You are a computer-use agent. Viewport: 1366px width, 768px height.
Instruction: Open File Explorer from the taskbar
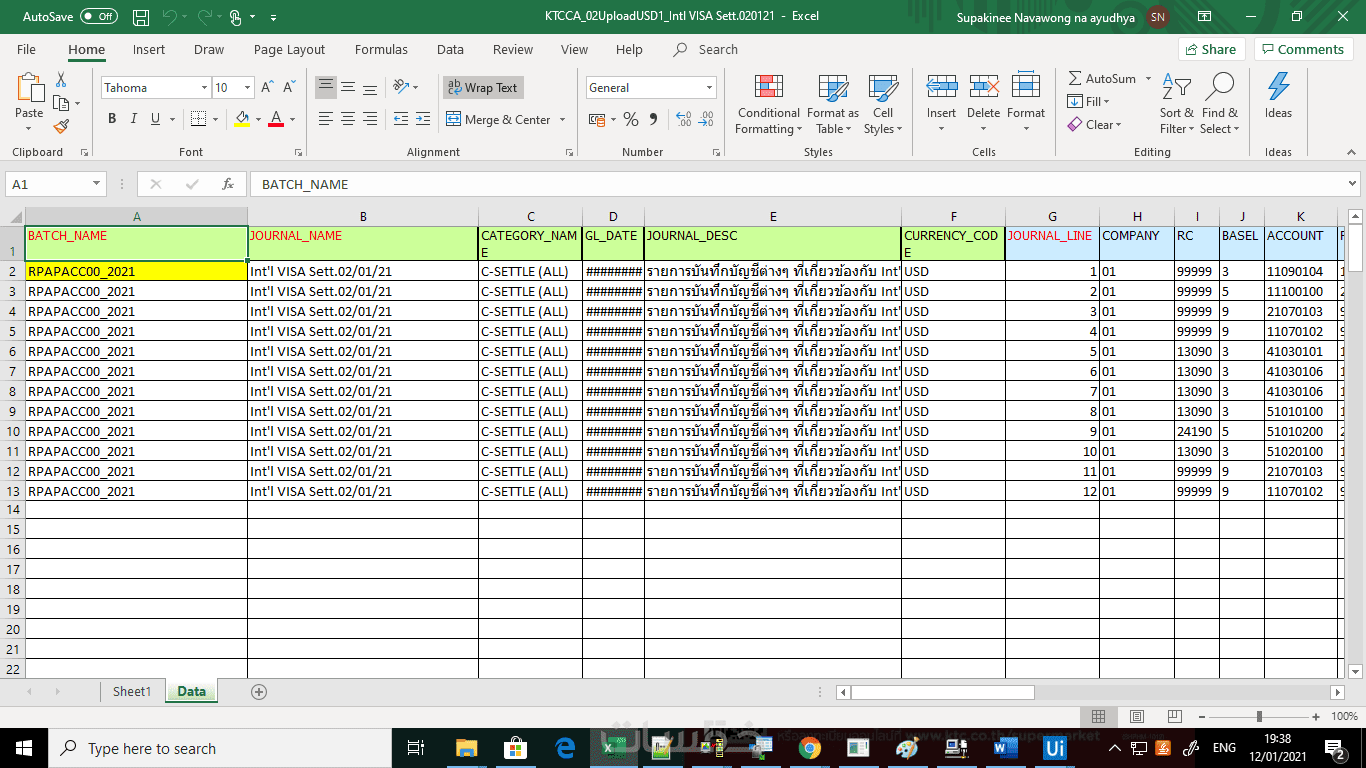tap(467, 748)
